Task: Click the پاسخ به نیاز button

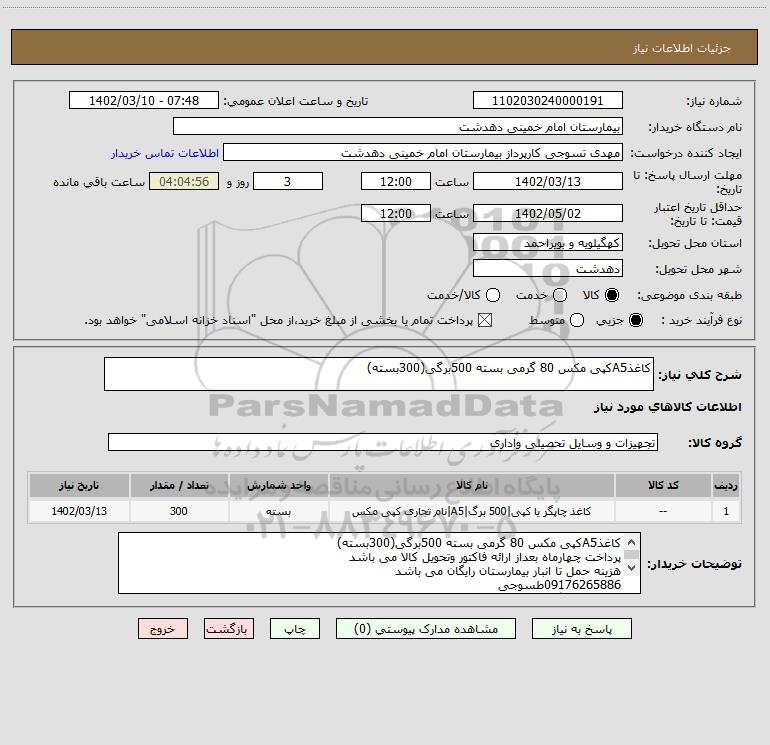Action: (x=582, y=629)
